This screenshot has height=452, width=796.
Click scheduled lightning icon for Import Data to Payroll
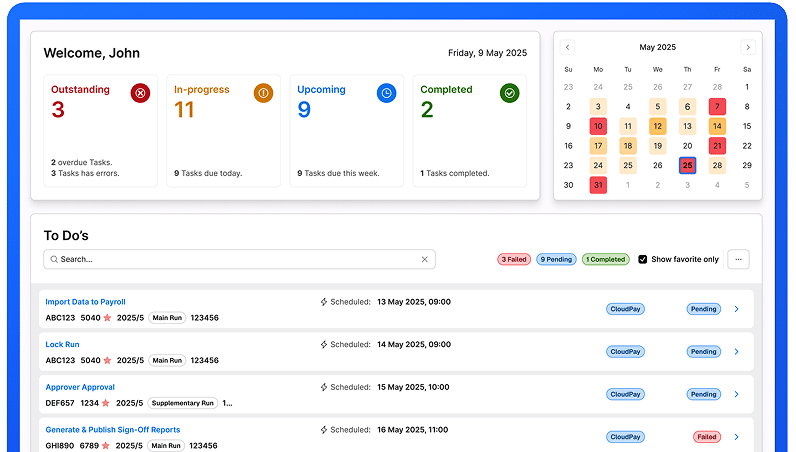(x=324, y=302)
